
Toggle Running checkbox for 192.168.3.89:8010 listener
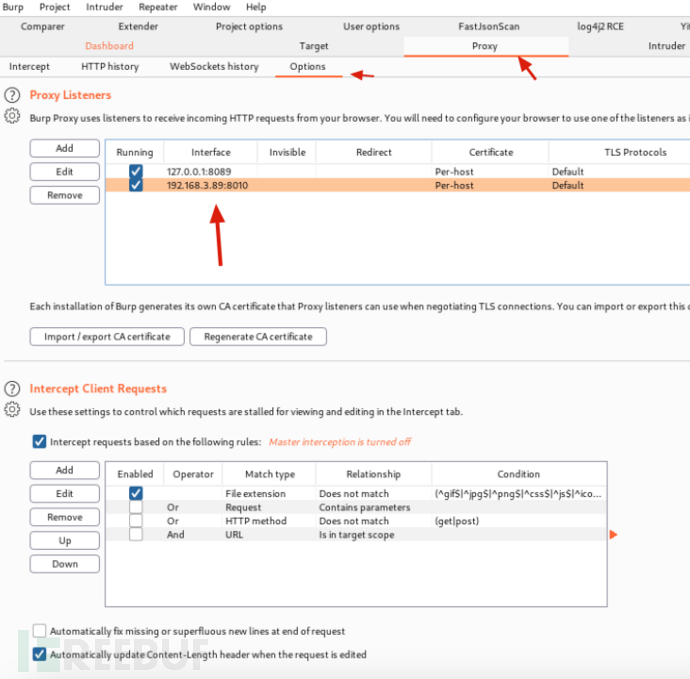point(135,185)
